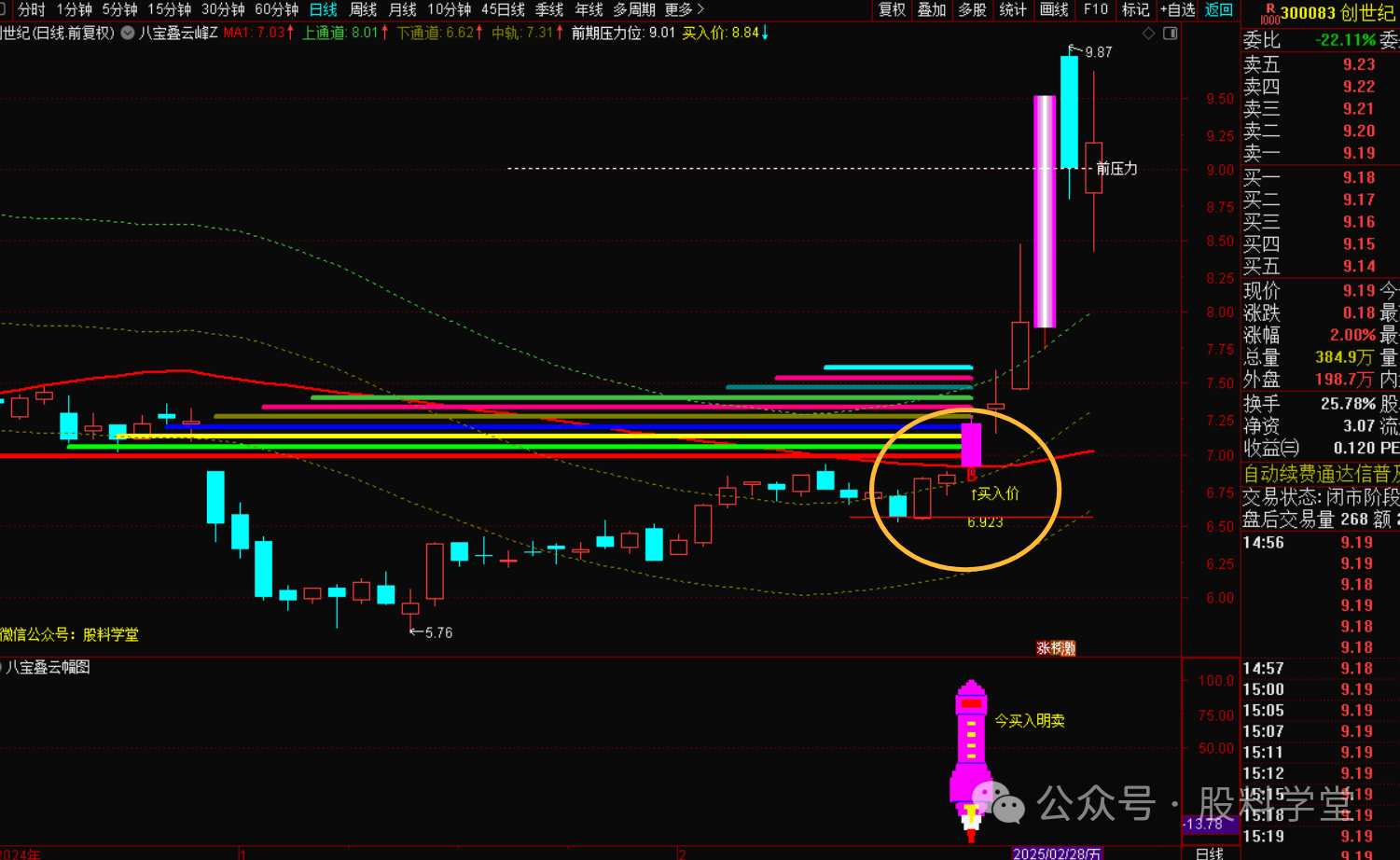
Task: Click the B buy signal marker
Action: tap(971, 475)
